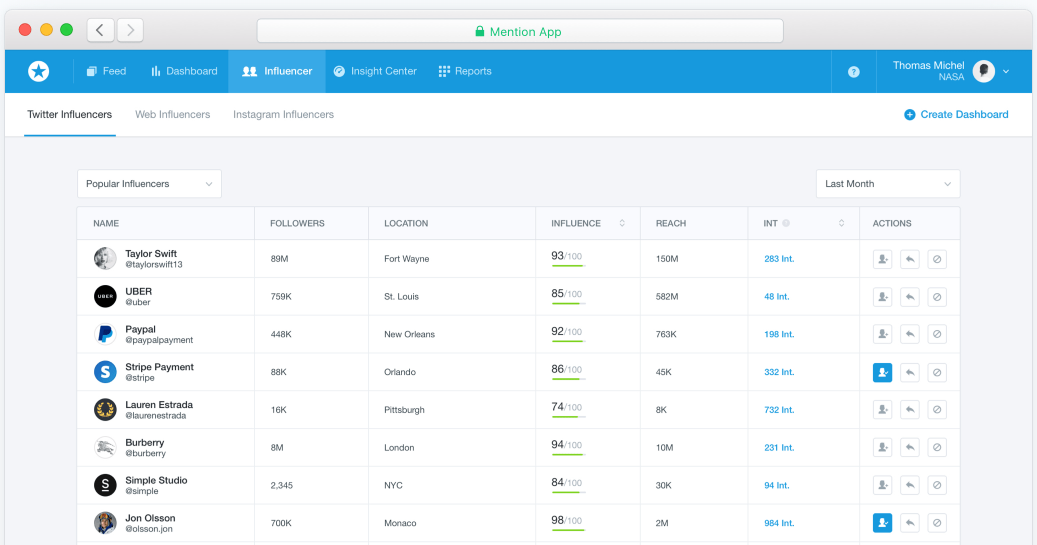Toggle off following for Stripe Payment
This screenshot has width=1037, height=545.
(x=882, y=372)
